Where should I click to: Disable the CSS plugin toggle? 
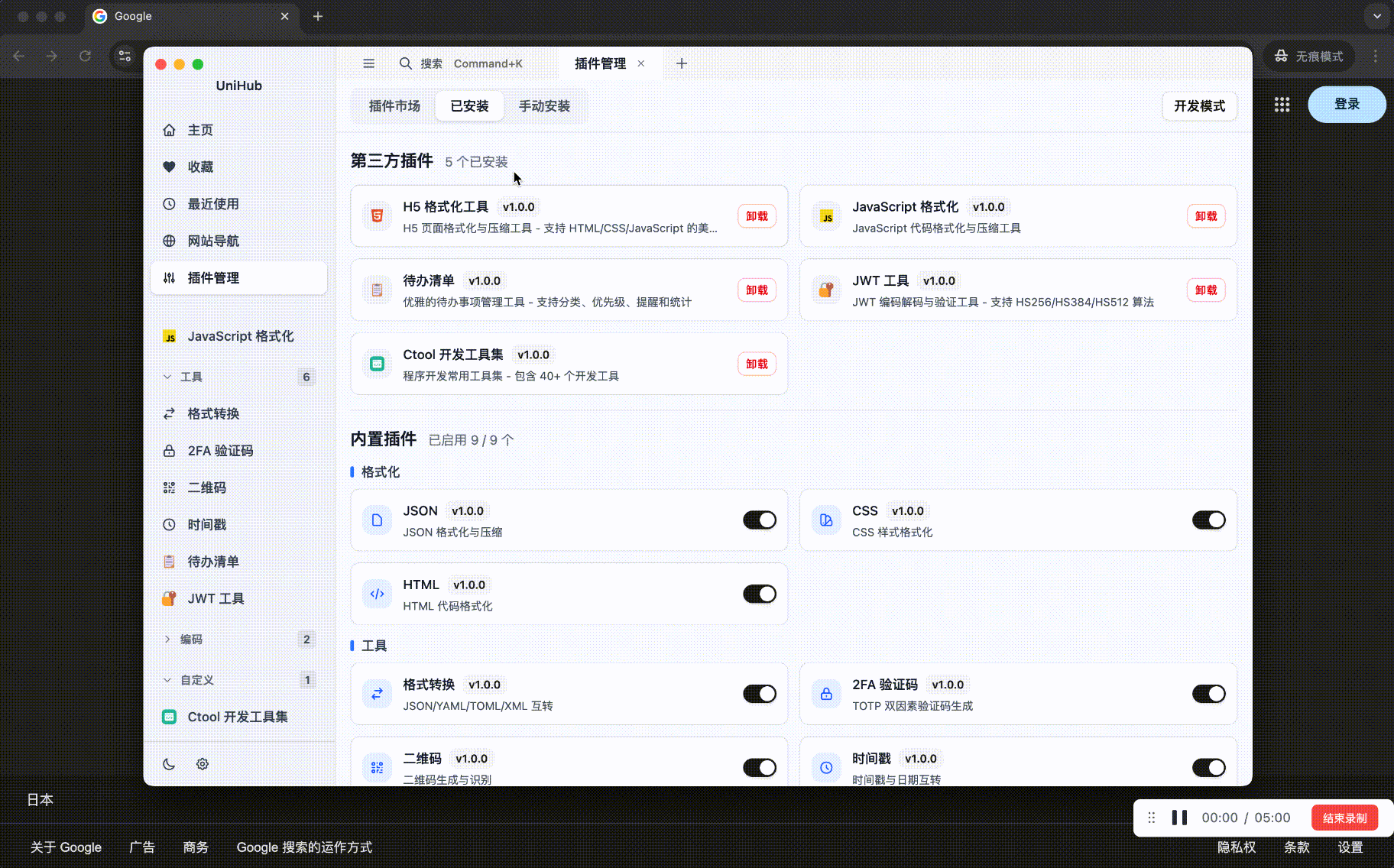(x=1209, y=520)
